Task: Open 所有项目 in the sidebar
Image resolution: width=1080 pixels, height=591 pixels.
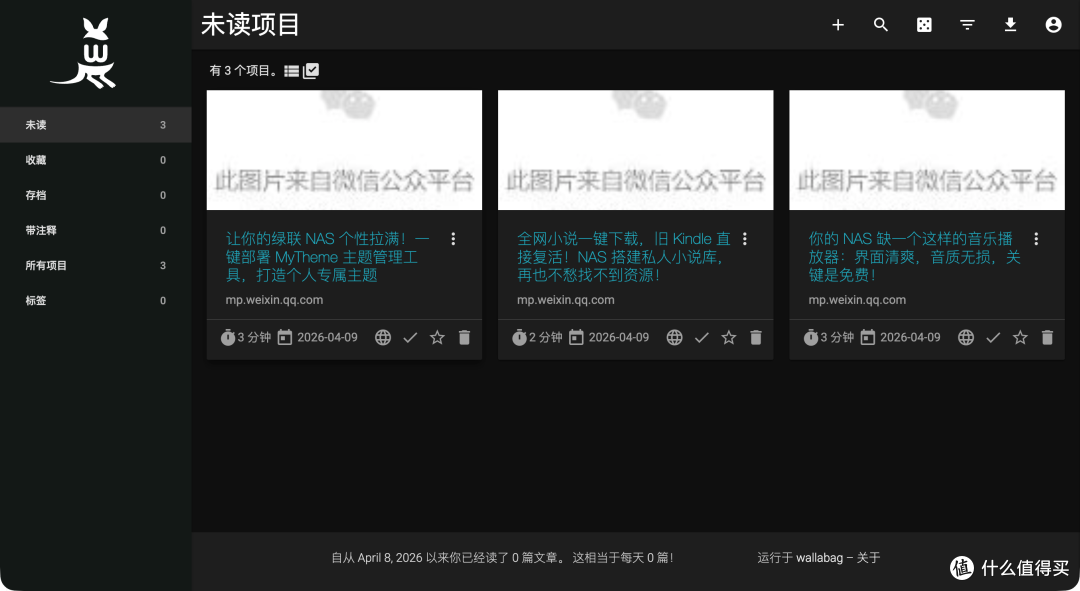Action: coord(96,265)
